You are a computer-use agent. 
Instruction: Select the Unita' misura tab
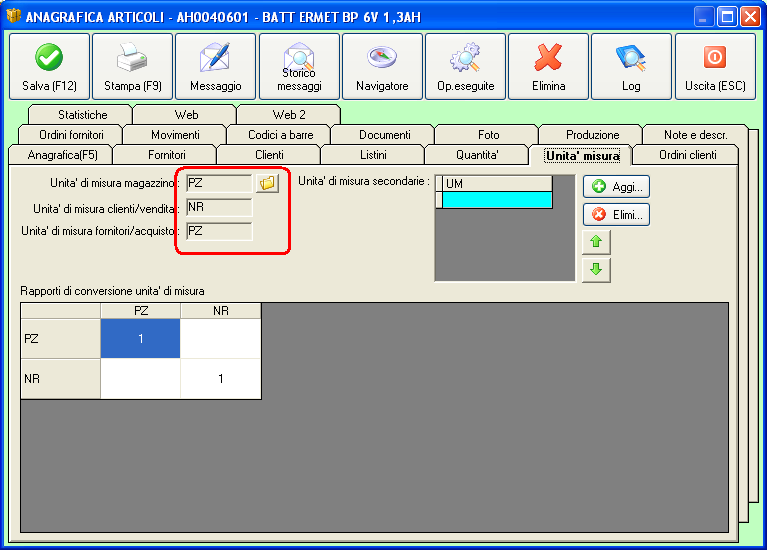pos(582,156)
